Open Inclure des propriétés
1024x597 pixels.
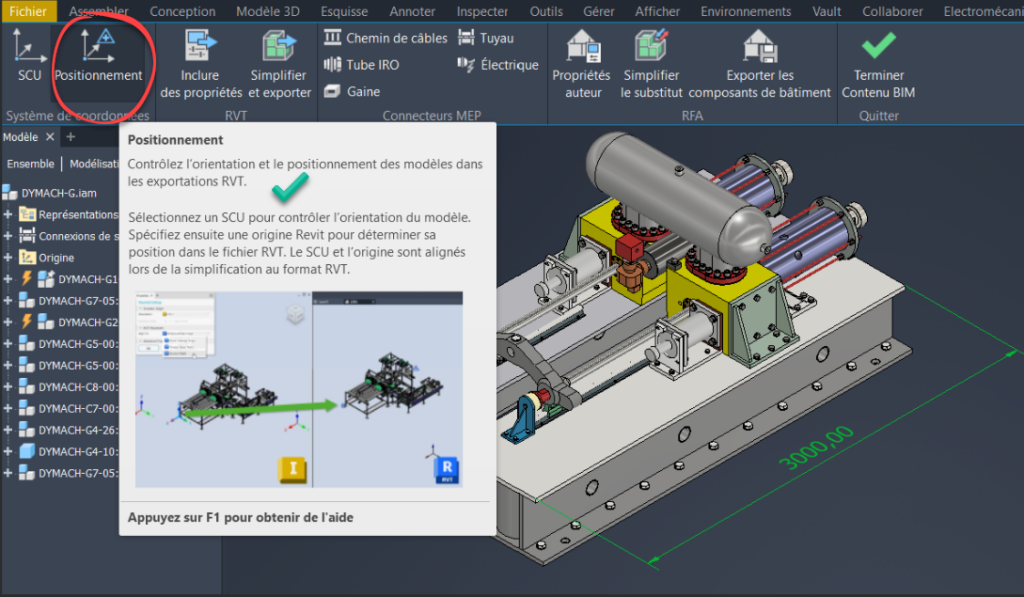point(200,64)
